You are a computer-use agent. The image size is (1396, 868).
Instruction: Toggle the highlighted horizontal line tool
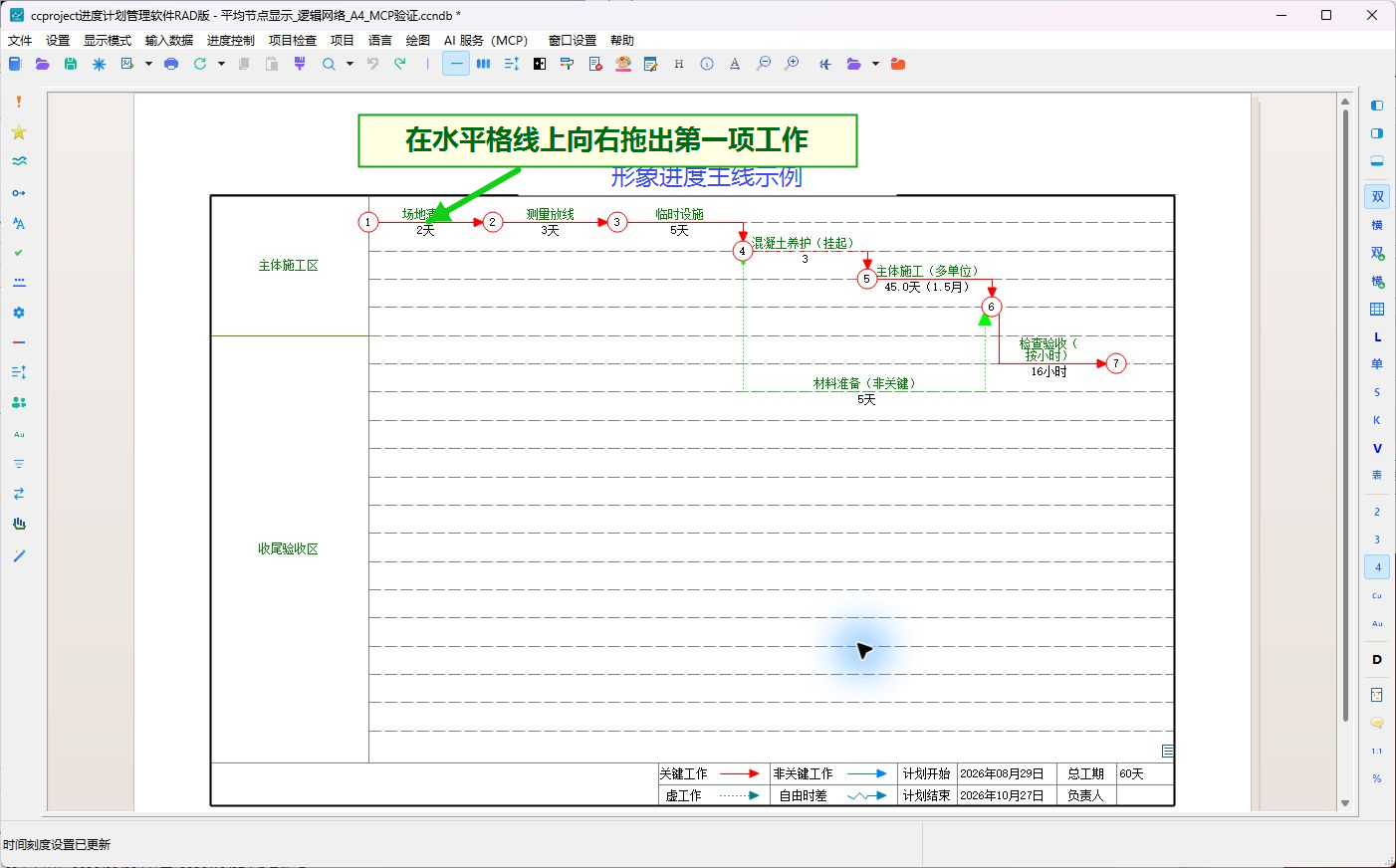[x=456, y=64]
